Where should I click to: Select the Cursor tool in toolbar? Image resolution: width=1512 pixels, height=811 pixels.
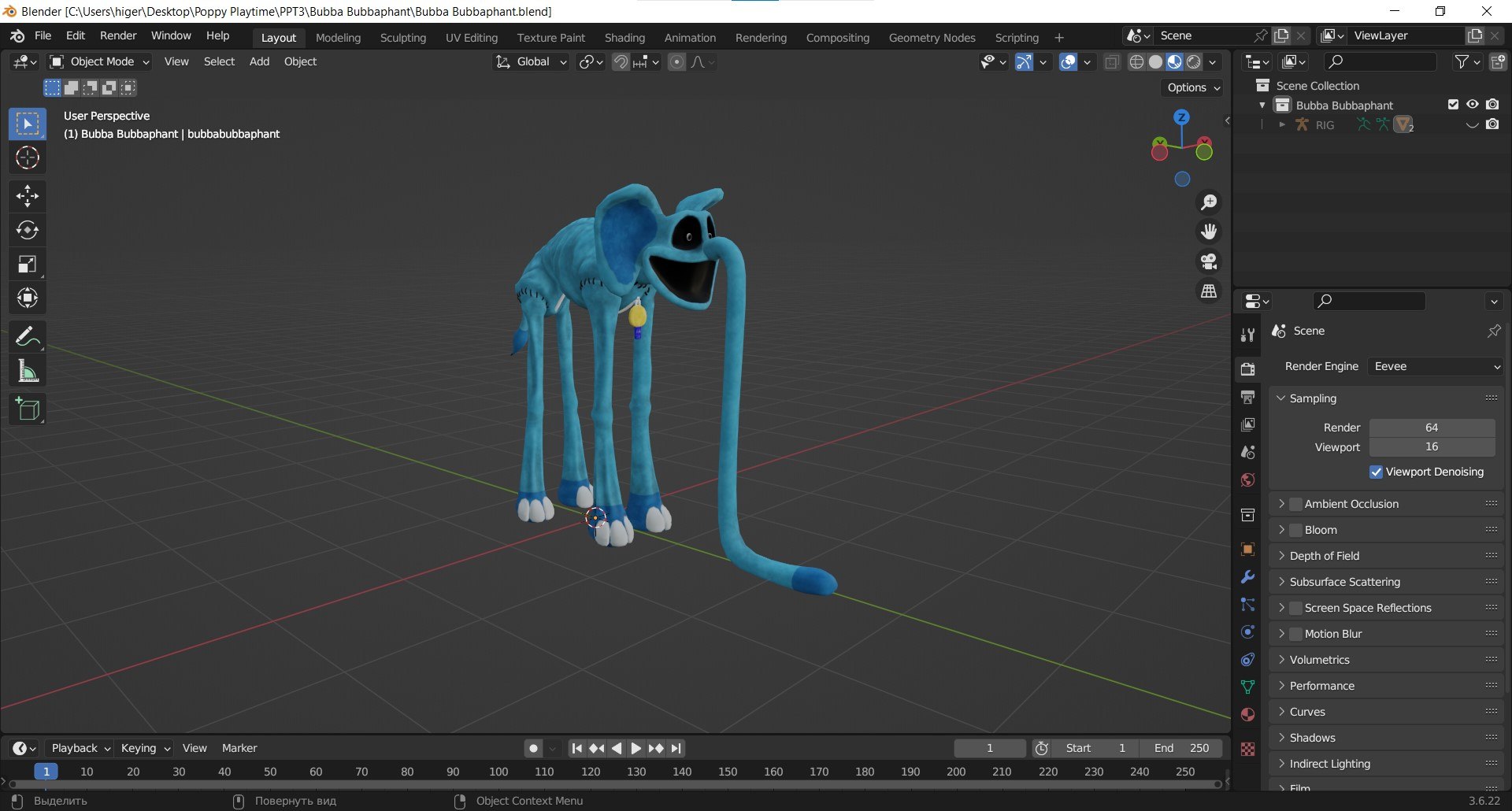click(28, 158)
